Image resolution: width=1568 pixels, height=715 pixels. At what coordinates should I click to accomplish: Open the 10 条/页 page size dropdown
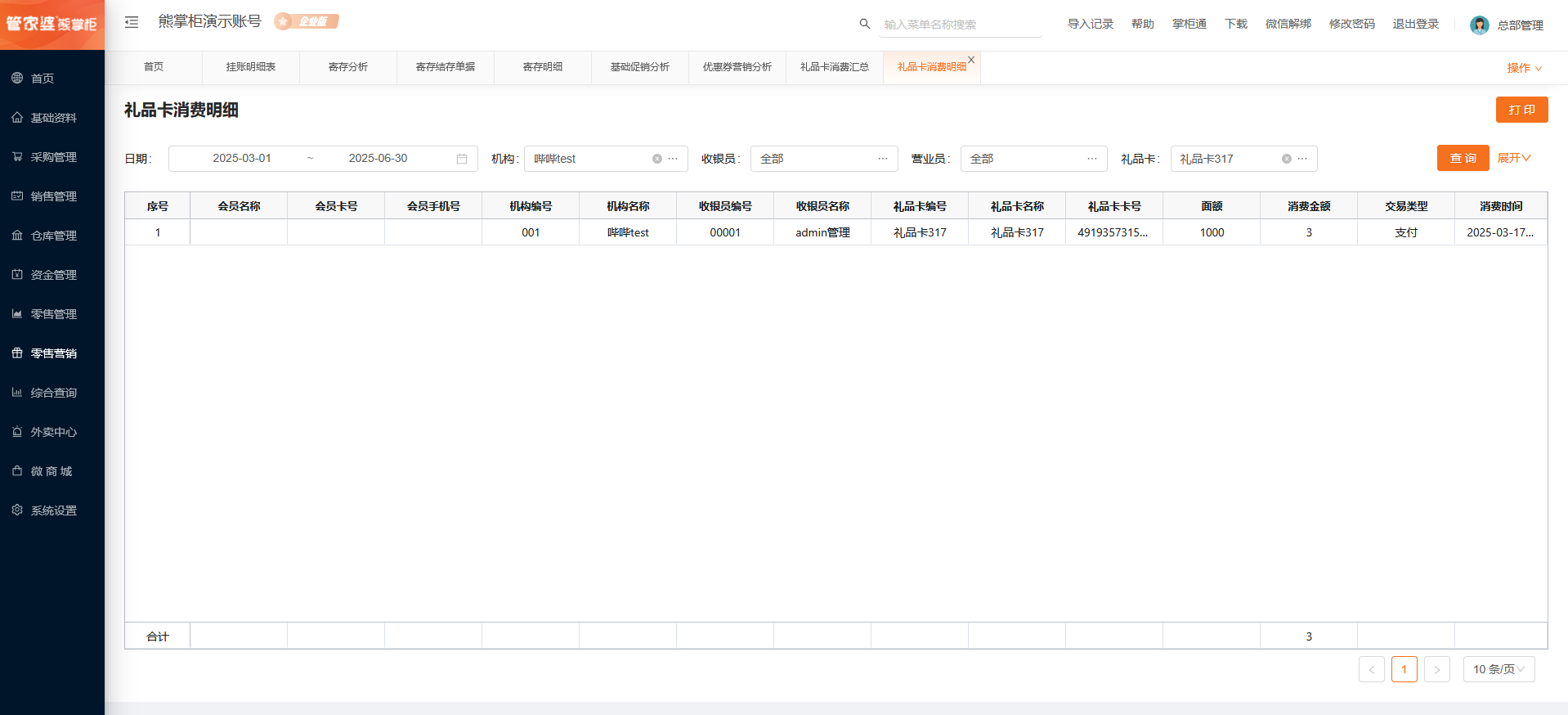[1499, 669]
